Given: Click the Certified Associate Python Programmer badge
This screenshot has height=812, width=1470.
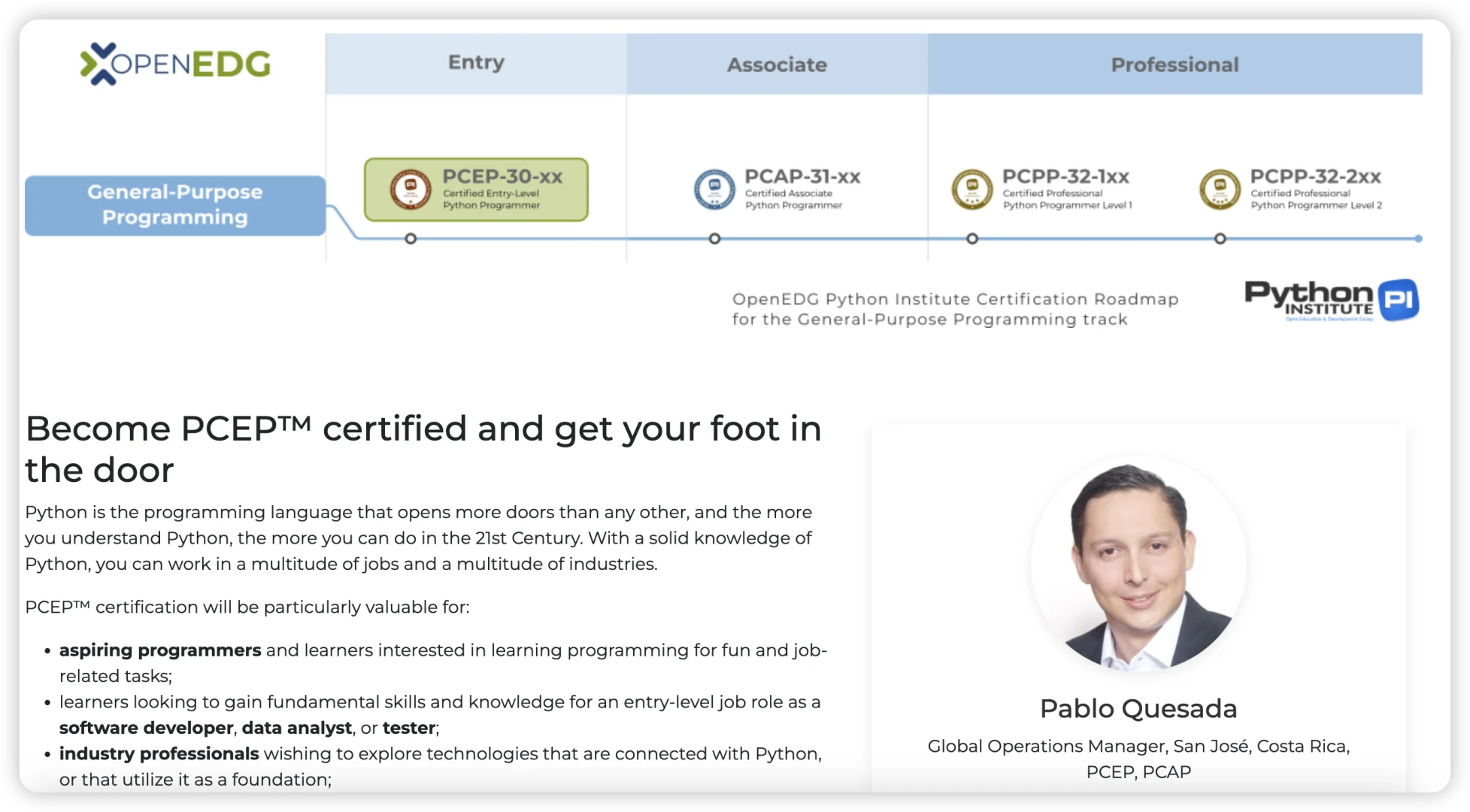Looking at the screenshot, I should click(713, 189).
